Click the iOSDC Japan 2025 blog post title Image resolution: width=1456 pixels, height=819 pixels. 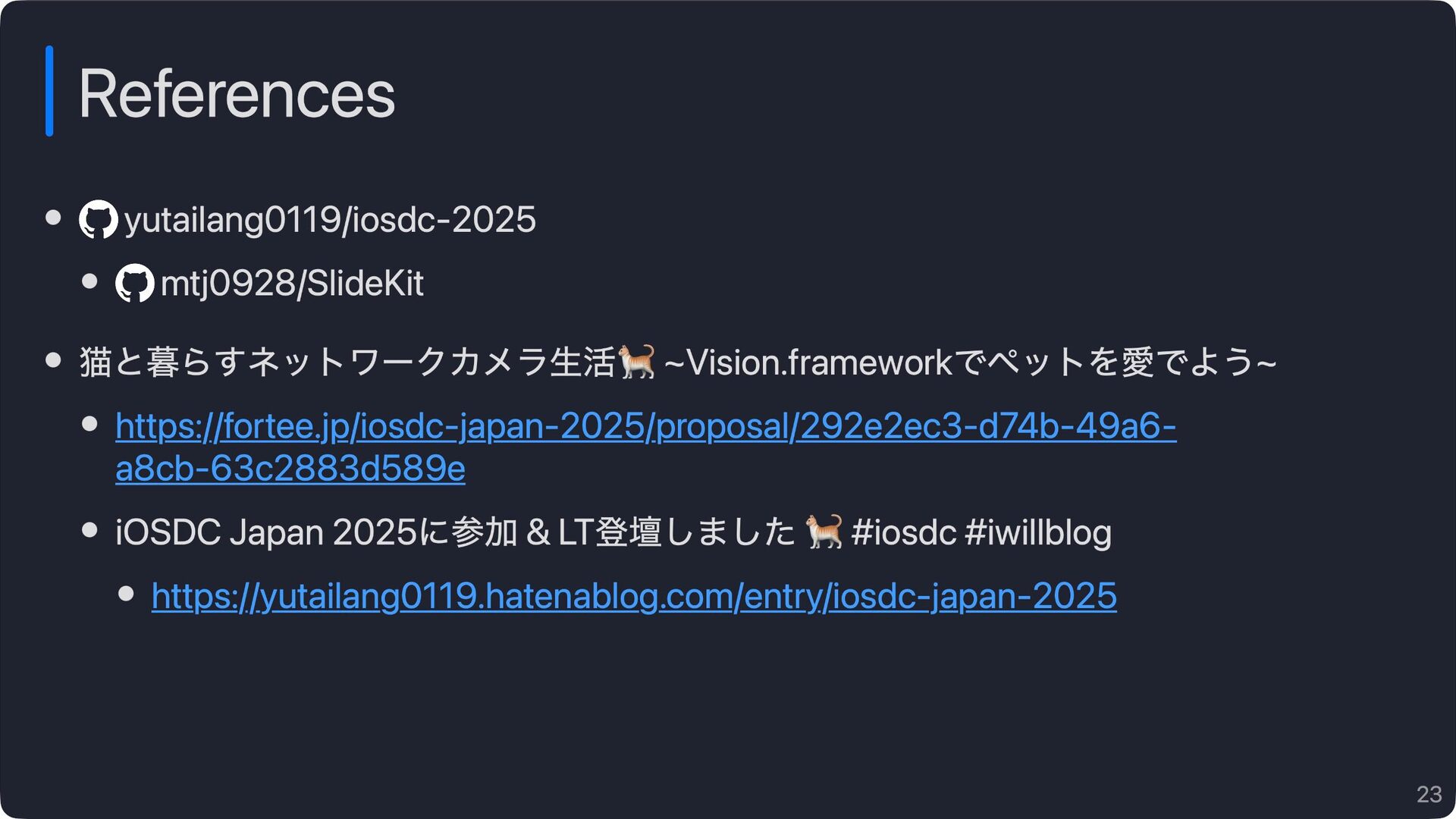click(x=613, y=532)
